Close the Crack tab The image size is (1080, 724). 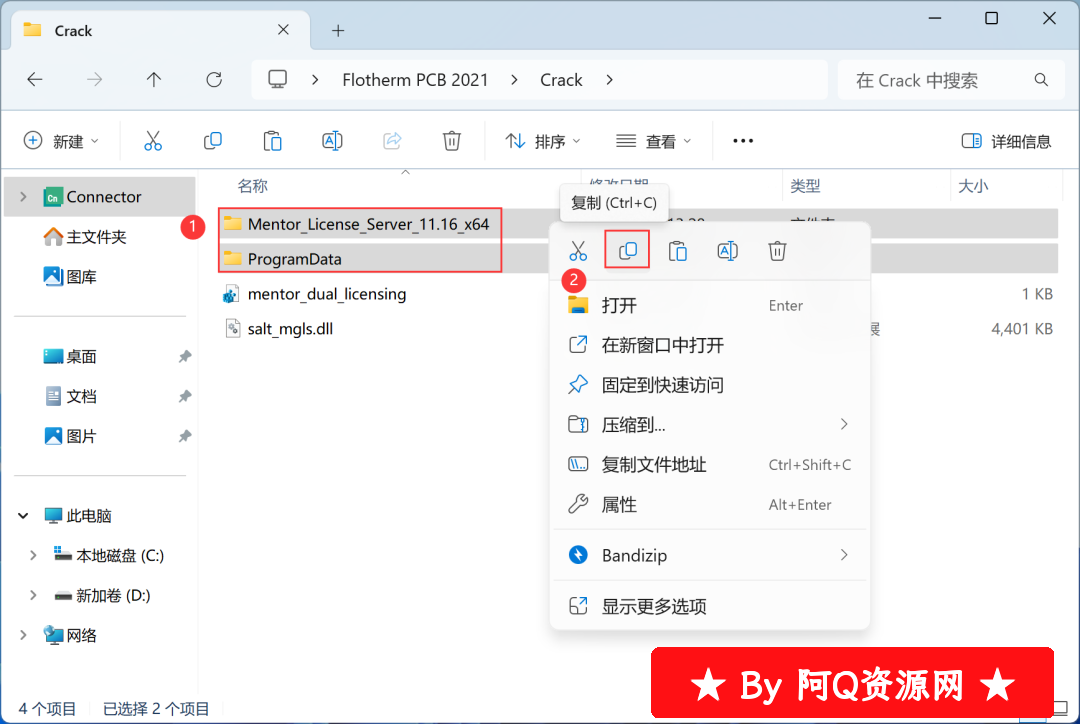[x=283, y=30]
